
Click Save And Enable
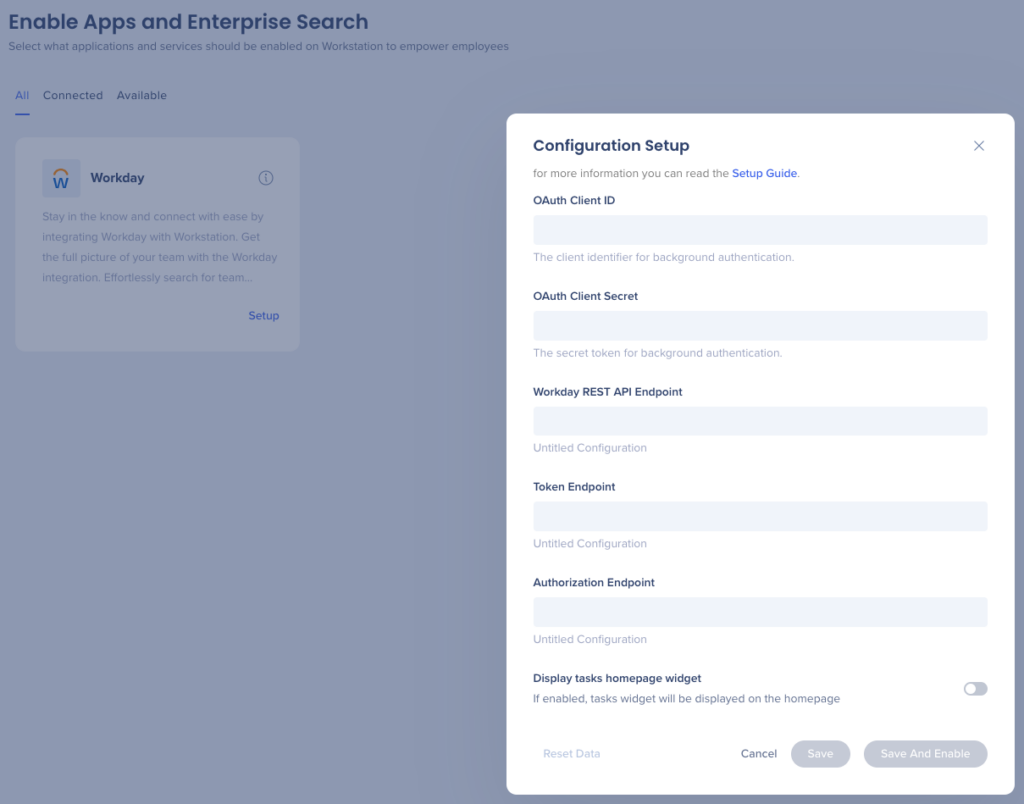click(925, 753)
